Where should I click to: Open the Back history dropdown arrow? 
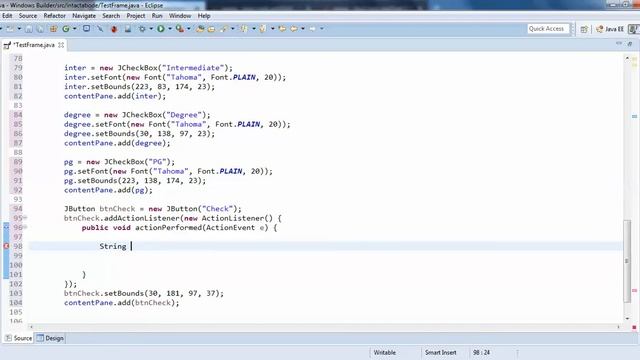coord(303,29)
